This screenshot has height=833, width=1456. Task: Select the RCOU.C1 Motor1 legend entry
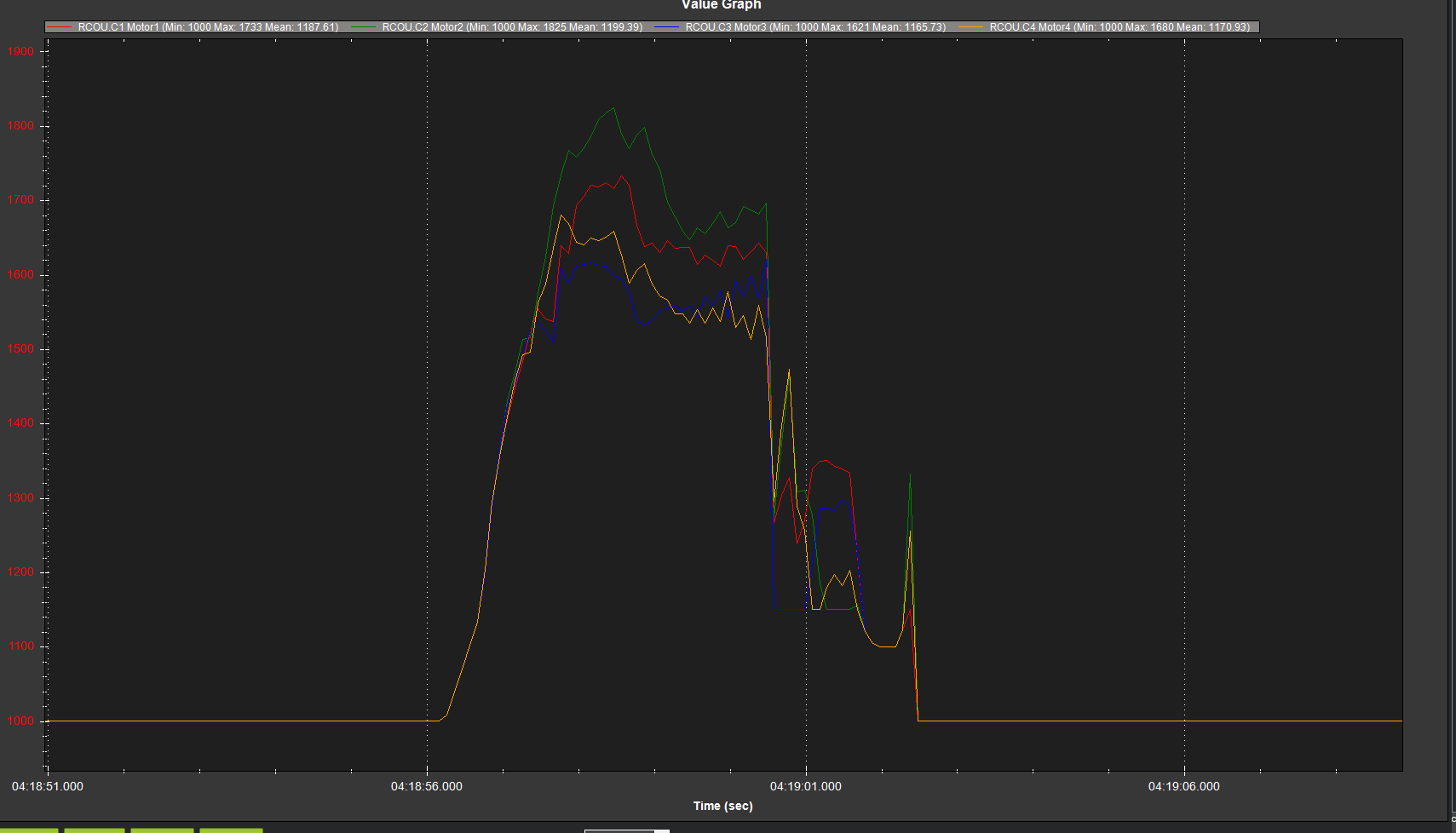pos(193,27)
